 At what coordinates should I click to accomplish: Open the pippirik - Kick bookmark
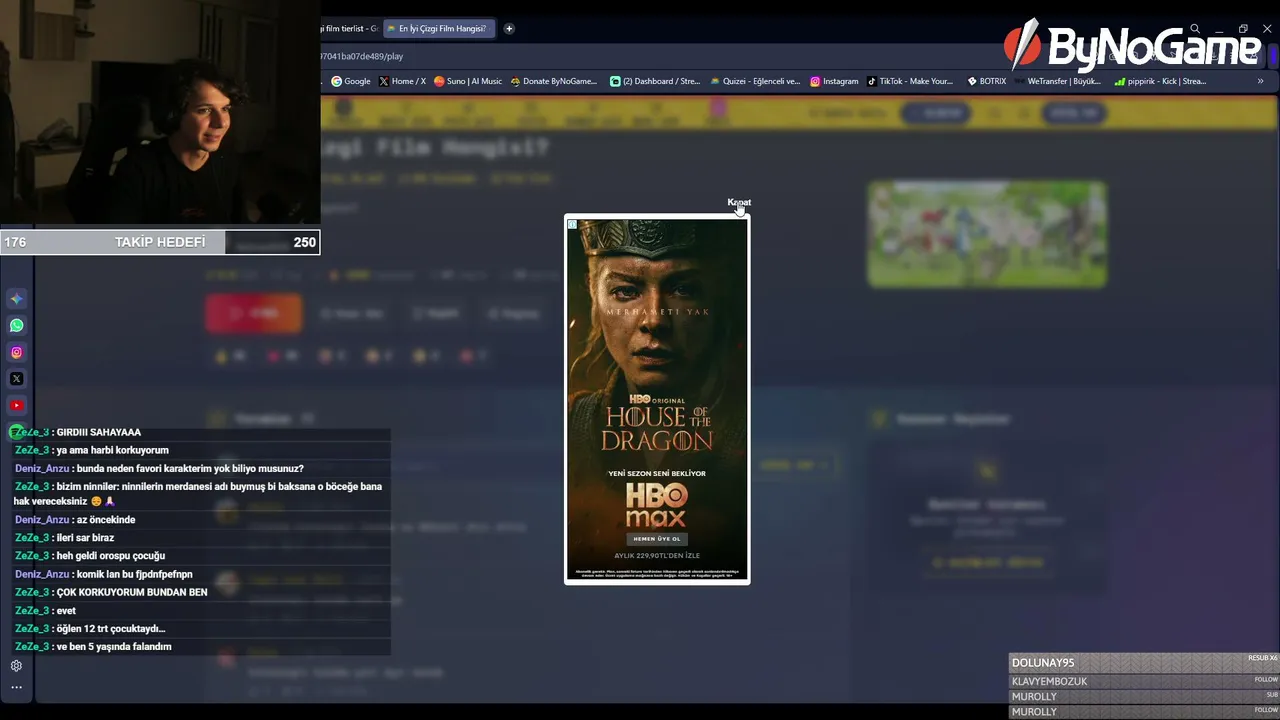[1160, 81]
